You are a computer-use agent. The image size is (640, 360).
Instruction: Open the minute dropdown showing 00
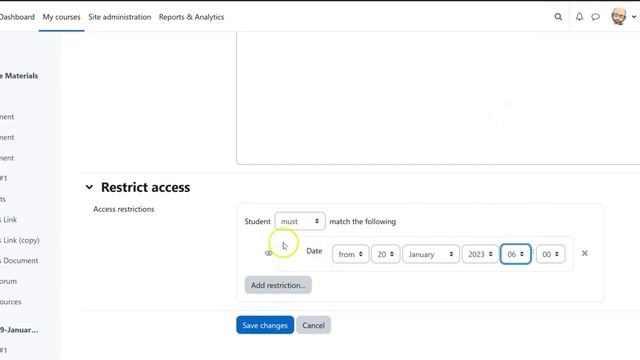551,254
